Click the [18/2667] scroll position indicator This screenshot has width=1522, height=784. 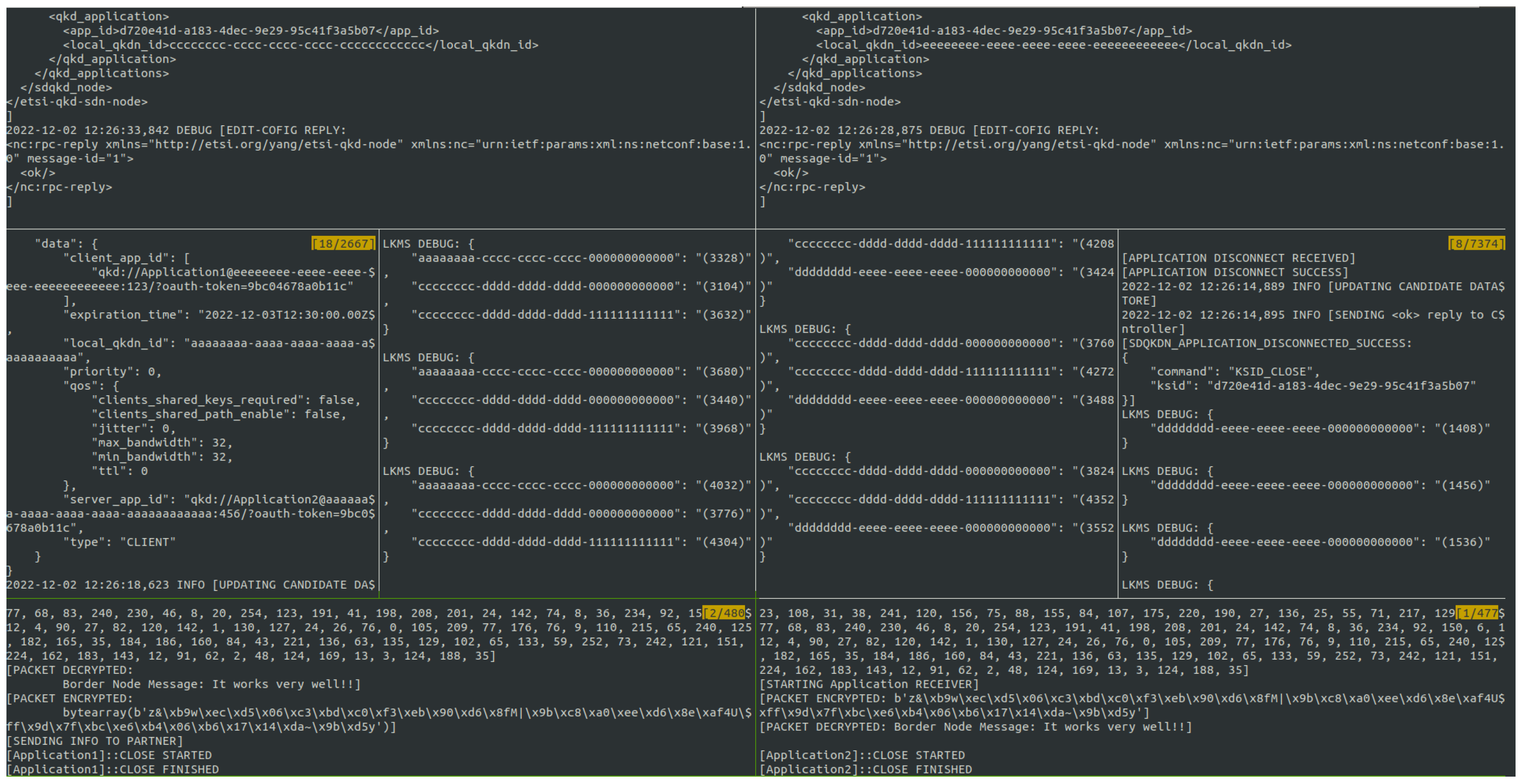(x=343, y=243)
